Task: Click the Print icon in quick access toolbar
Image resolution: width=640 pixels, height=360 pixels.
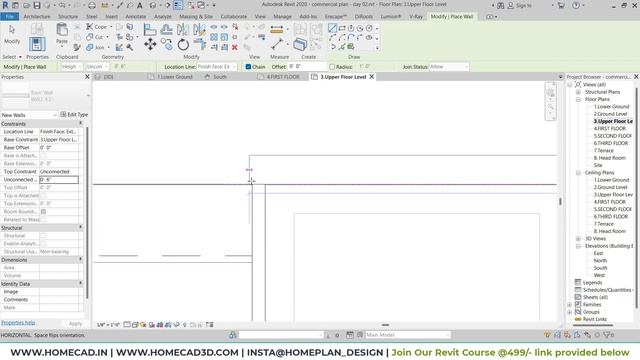Action: point(92,5)
